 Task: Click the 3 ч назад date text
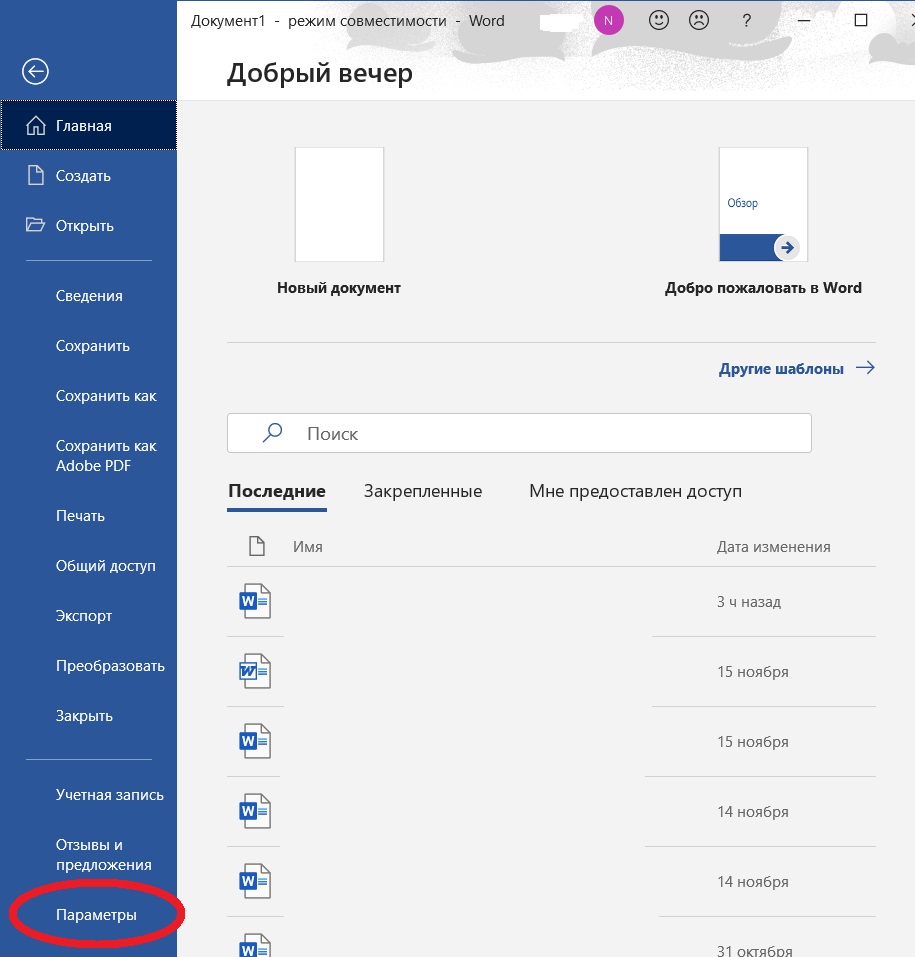(x=749, y=602)
